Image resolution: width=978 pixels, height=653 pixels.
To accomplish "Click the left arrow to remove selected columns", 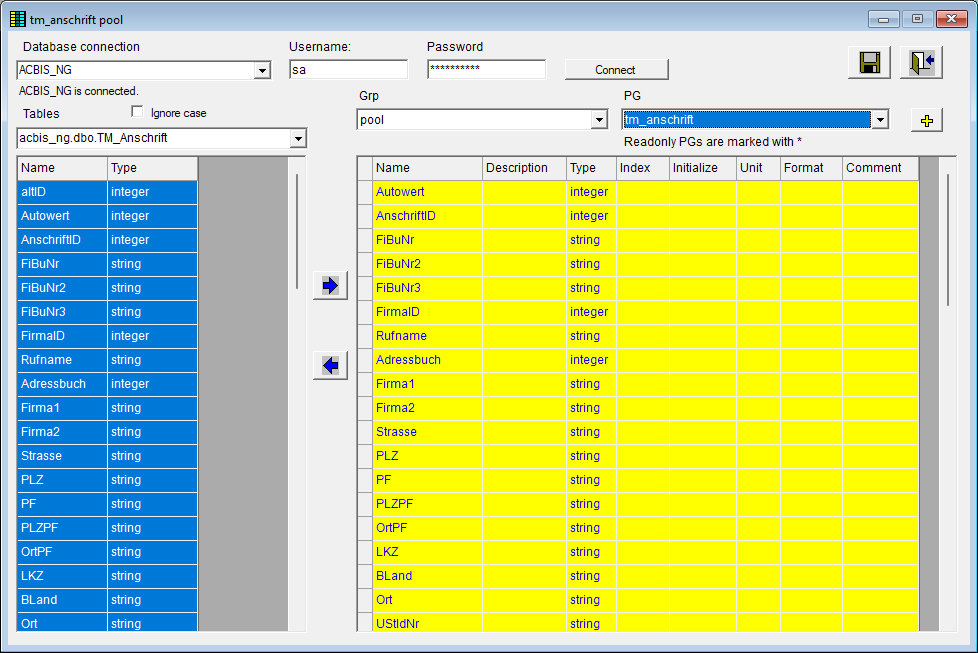I will 330,365.
